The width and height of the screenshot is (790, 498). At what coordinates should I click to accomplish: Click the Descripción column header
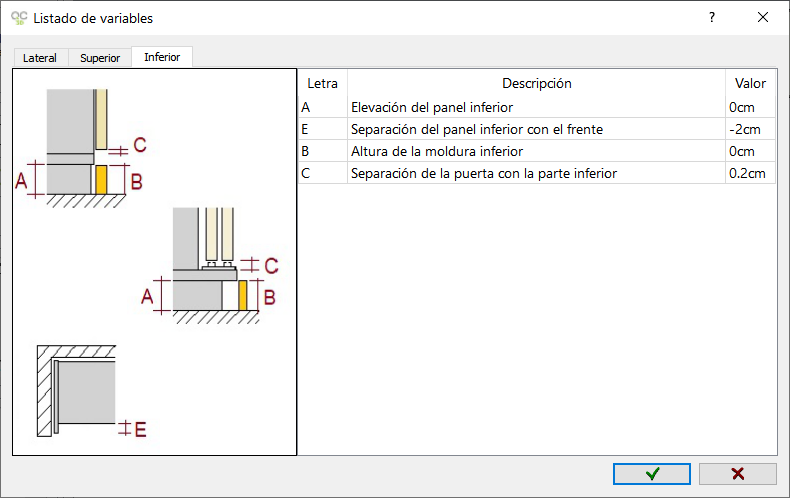(537, 83)
